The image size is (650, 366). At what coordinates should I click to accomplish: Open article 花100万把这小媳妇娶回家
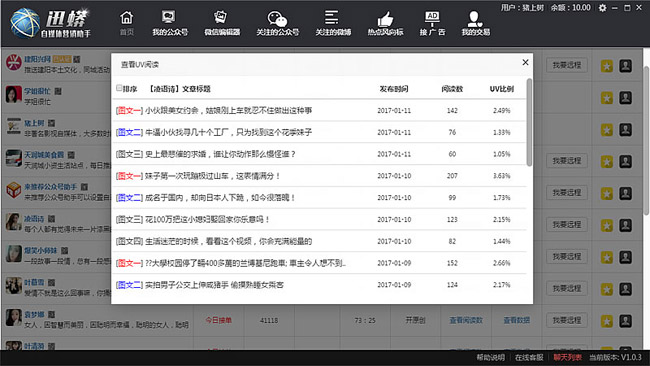point(207,220)
